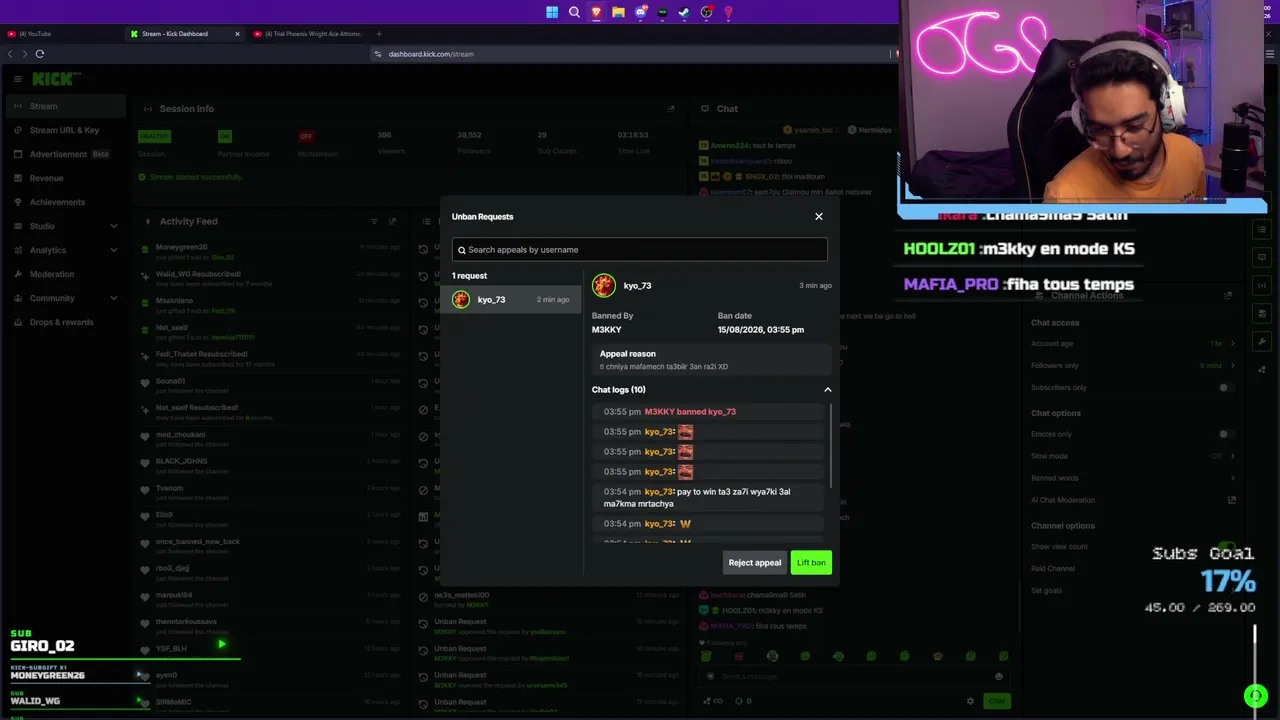The width and height of the screenshot is (1280, 720).
Task: Click the Lift ban button
Action: pyautogui.click(x=811, y=563)
